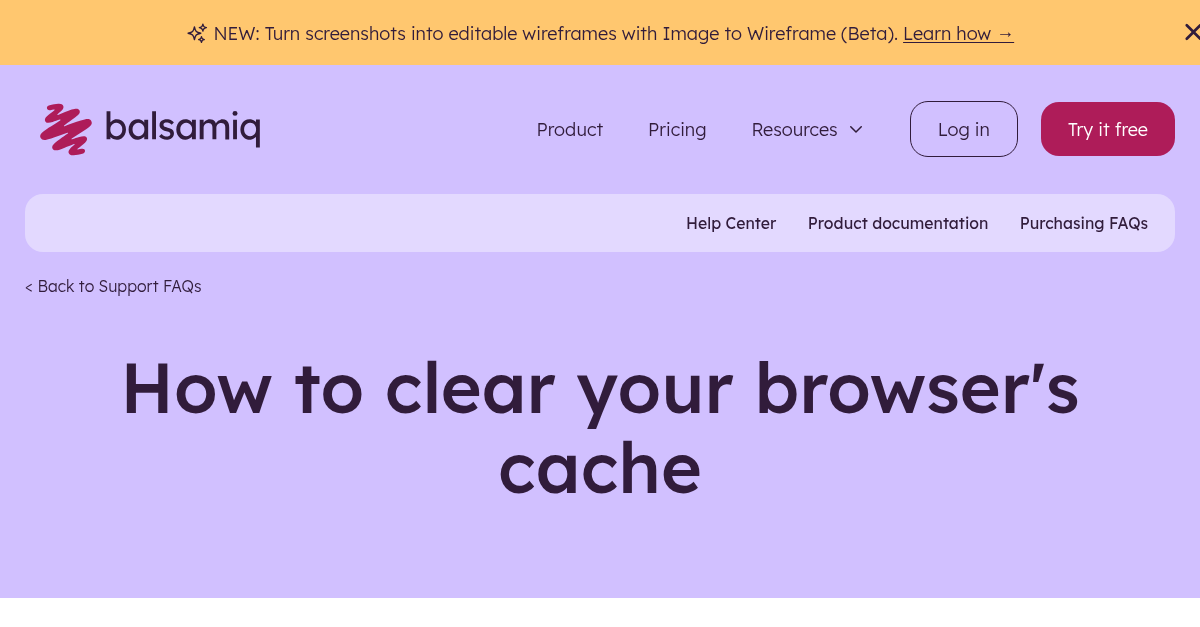The width and height of the screenshot is (1200, 627).
Task: Click the arrow after Learn how
Action: click(x=1005, y=33)
